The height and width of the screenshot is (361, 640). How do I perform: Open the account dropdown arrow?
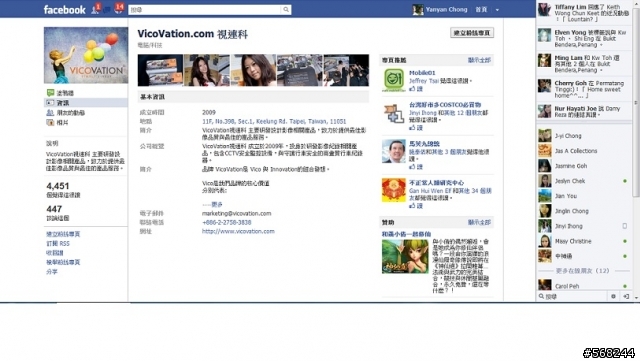tap(497, 10)
